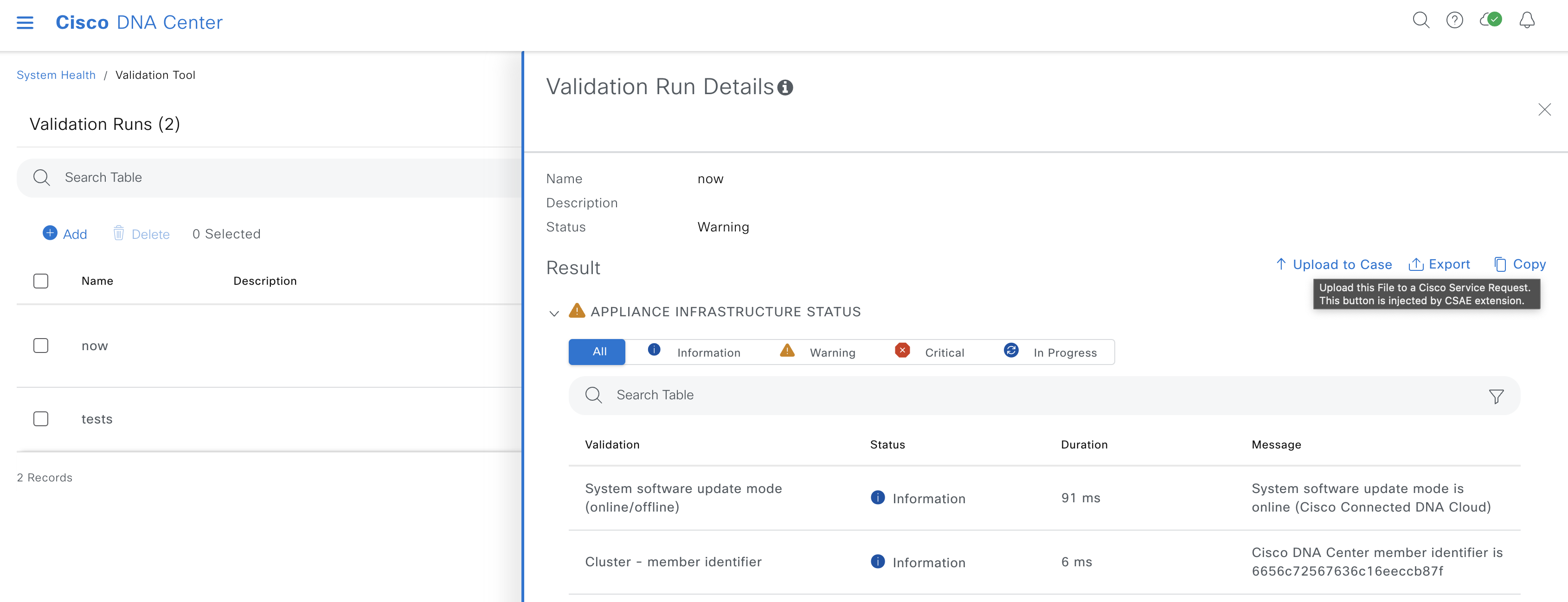
Task: Filter results by Critical
Action: (930, 352)
